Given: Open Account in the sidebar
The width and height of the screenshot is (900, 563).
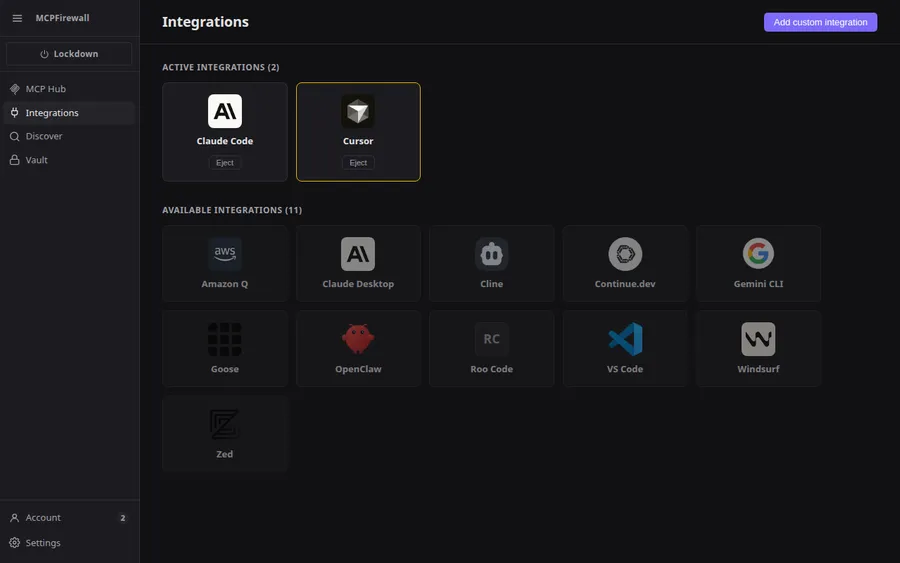Looking at the screenshot, I should (x=69, y=518).
